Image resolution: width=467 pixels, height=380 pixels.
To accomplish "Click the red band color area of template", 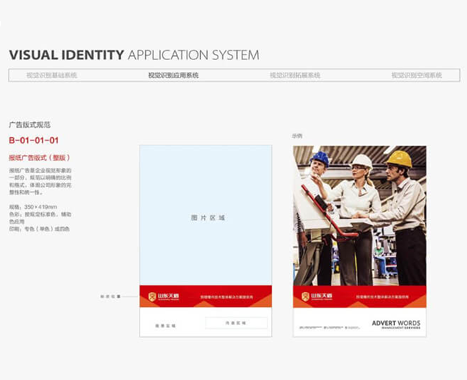I will 206,296.
